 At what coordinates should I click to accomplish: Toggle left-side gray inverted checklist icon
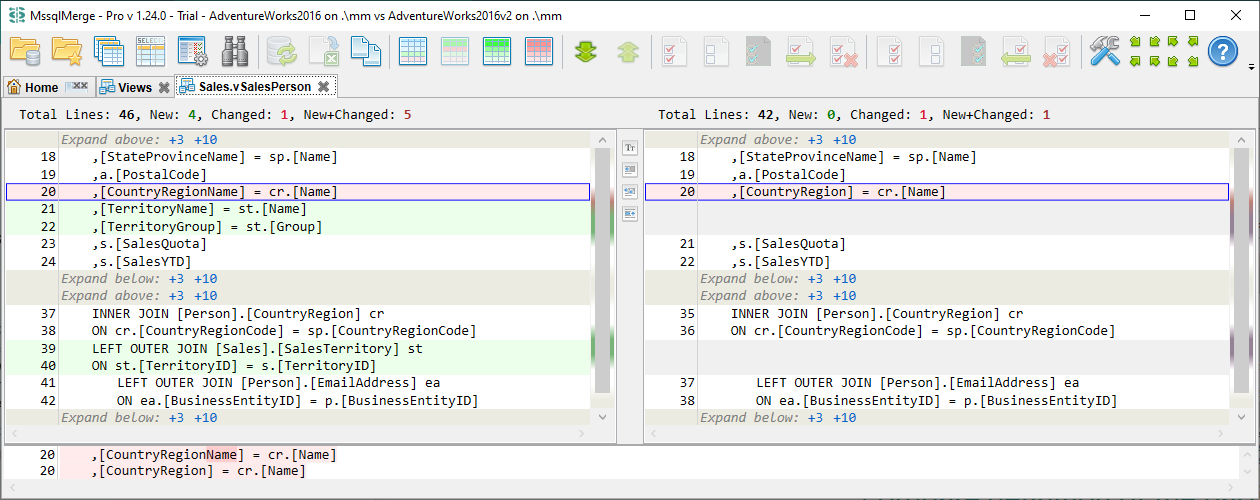[760, 51]
